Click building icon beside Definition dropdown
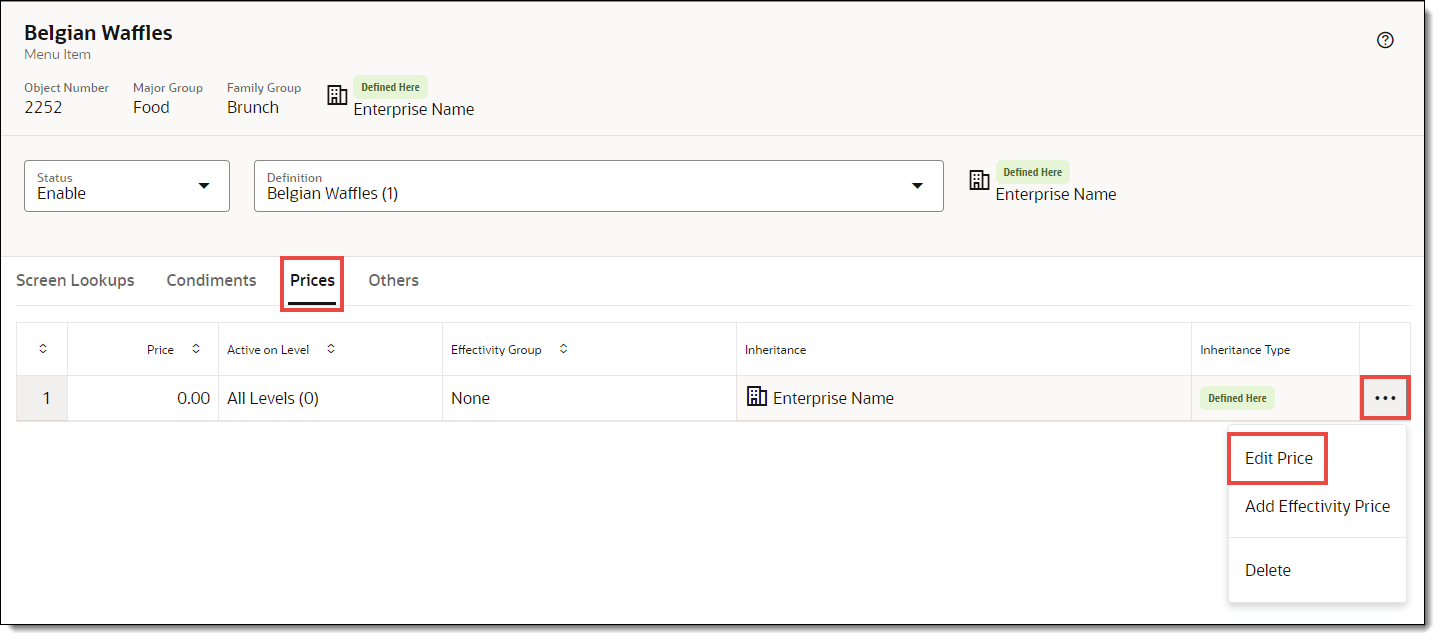The width and height of the screenshot is (1440, 640). pyautogui.click(x=980, y=180)
